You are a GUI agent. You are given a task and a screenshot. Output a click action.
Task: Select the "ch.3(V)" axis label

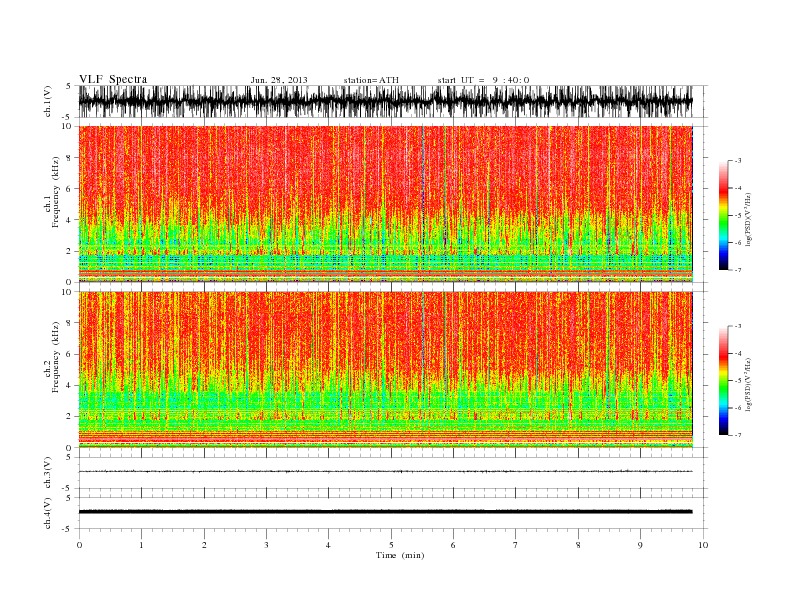pyautogui.click(x=48, y=473)
